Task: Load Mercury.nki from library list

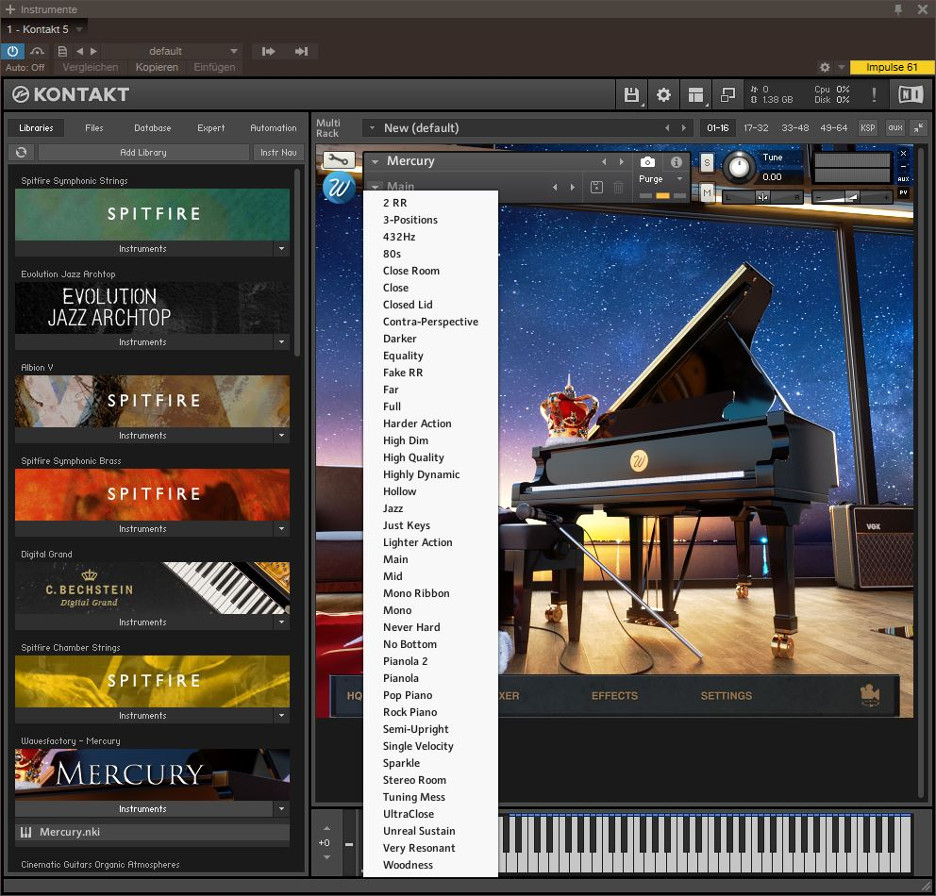Action: (x=152, y=832)
